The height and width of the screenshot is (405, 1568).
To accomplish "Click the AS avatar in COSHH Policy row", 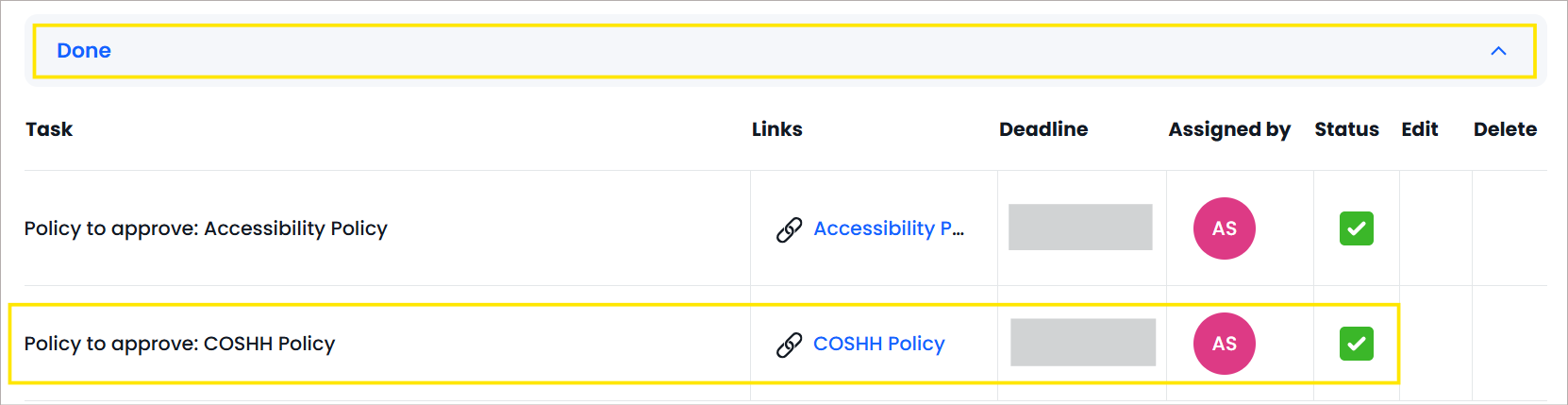I will pyautogui.click(x=1224, y=344).
